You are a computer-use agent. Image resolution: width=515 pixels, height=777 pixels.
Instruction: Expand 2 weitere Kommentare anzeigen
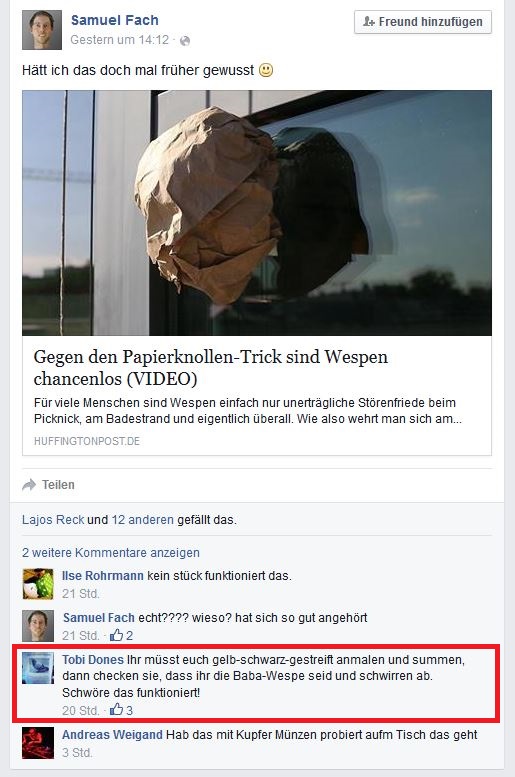[x=111, y=553]
